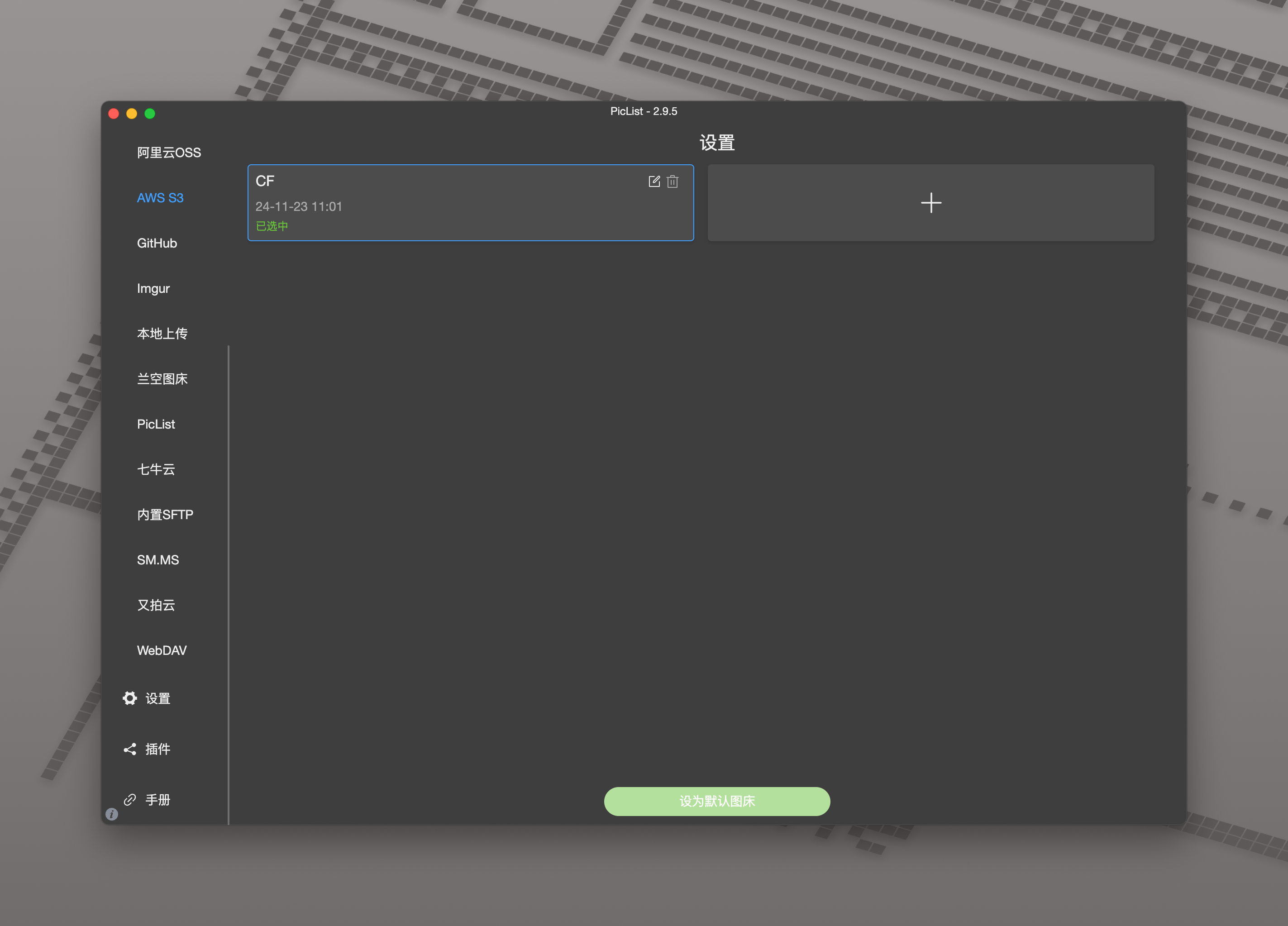The height and width of the screenshot is (926, 1288).
Task: Delete the CF configuration
Action: [x=673, y=181]
